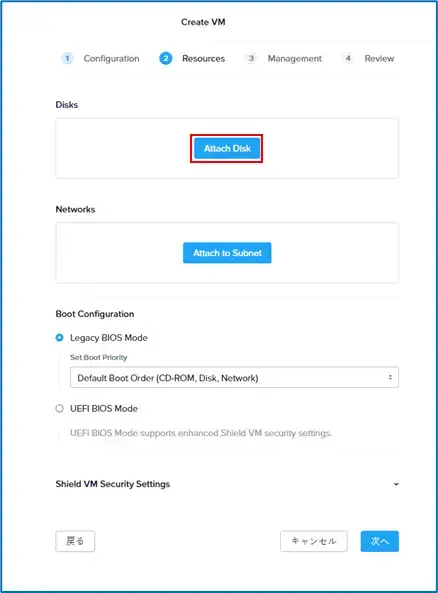438x593 pixels.
Task: Click the 戻る (back) button
Action: (75, 541)
